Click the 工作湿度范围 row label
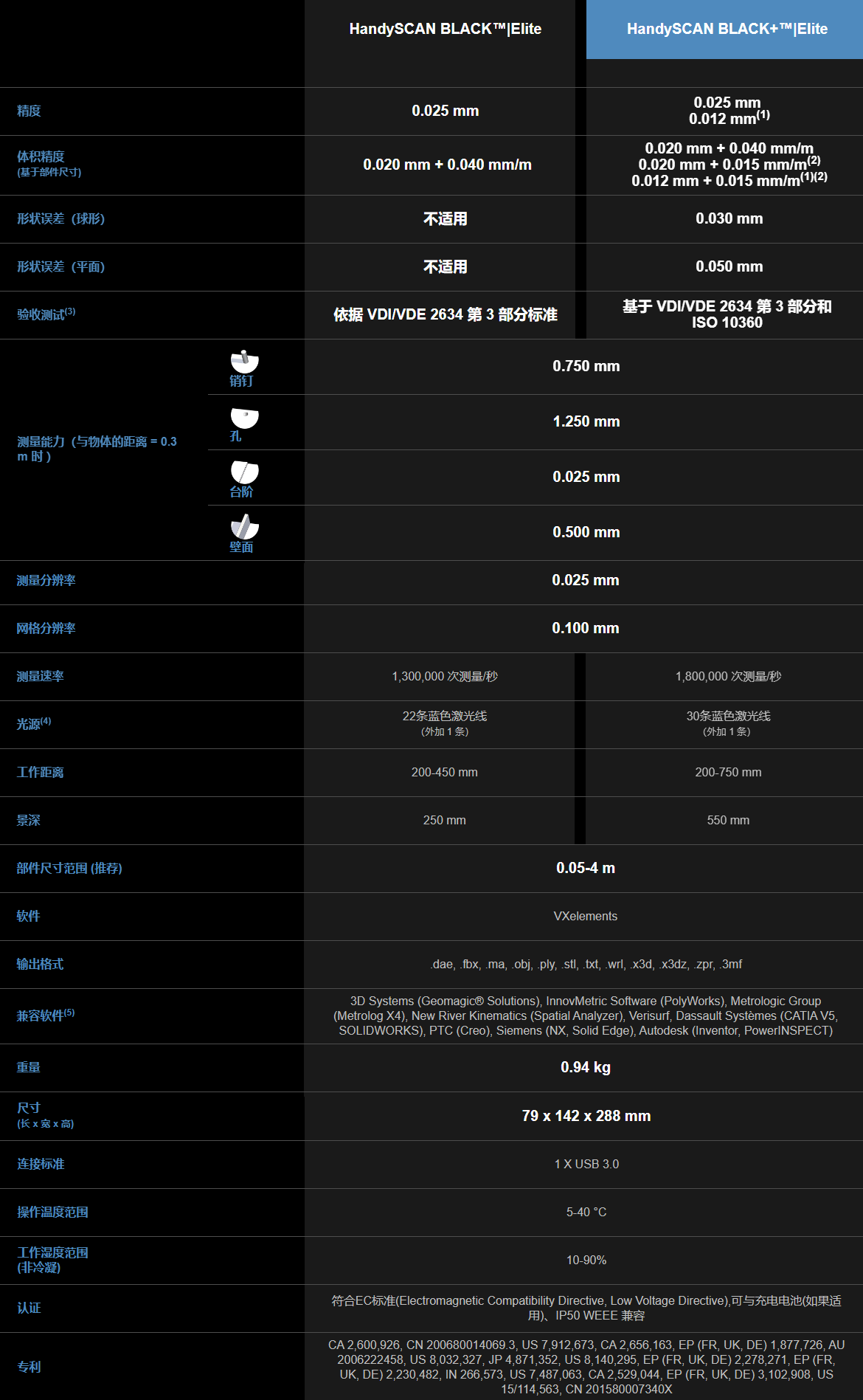Image resolution: width=863 pixels, height=1400 pixels. 52,1260
